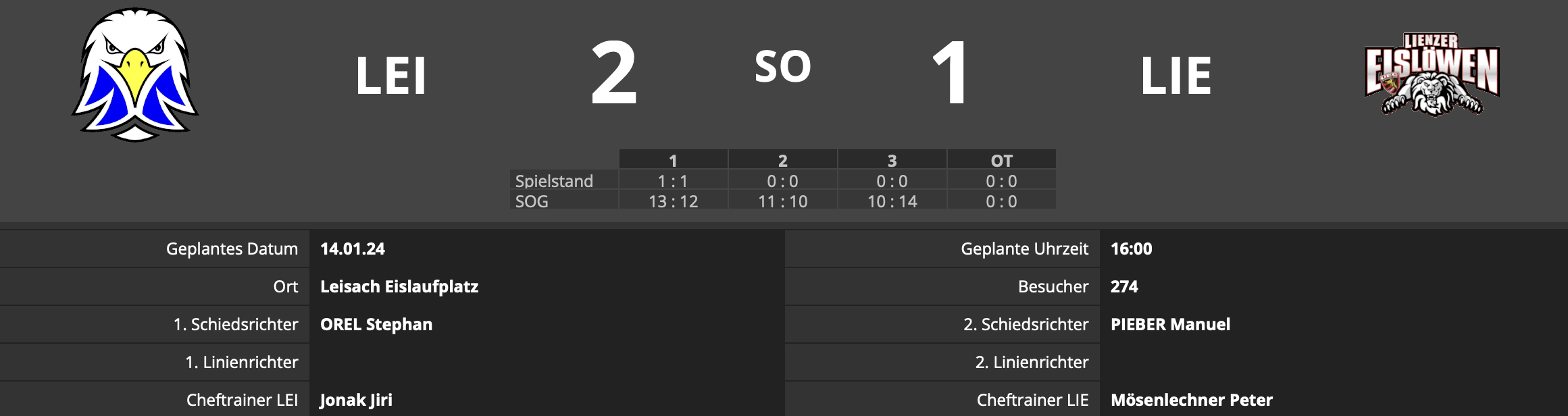Click the date 14.01.24

pos(353,249)
